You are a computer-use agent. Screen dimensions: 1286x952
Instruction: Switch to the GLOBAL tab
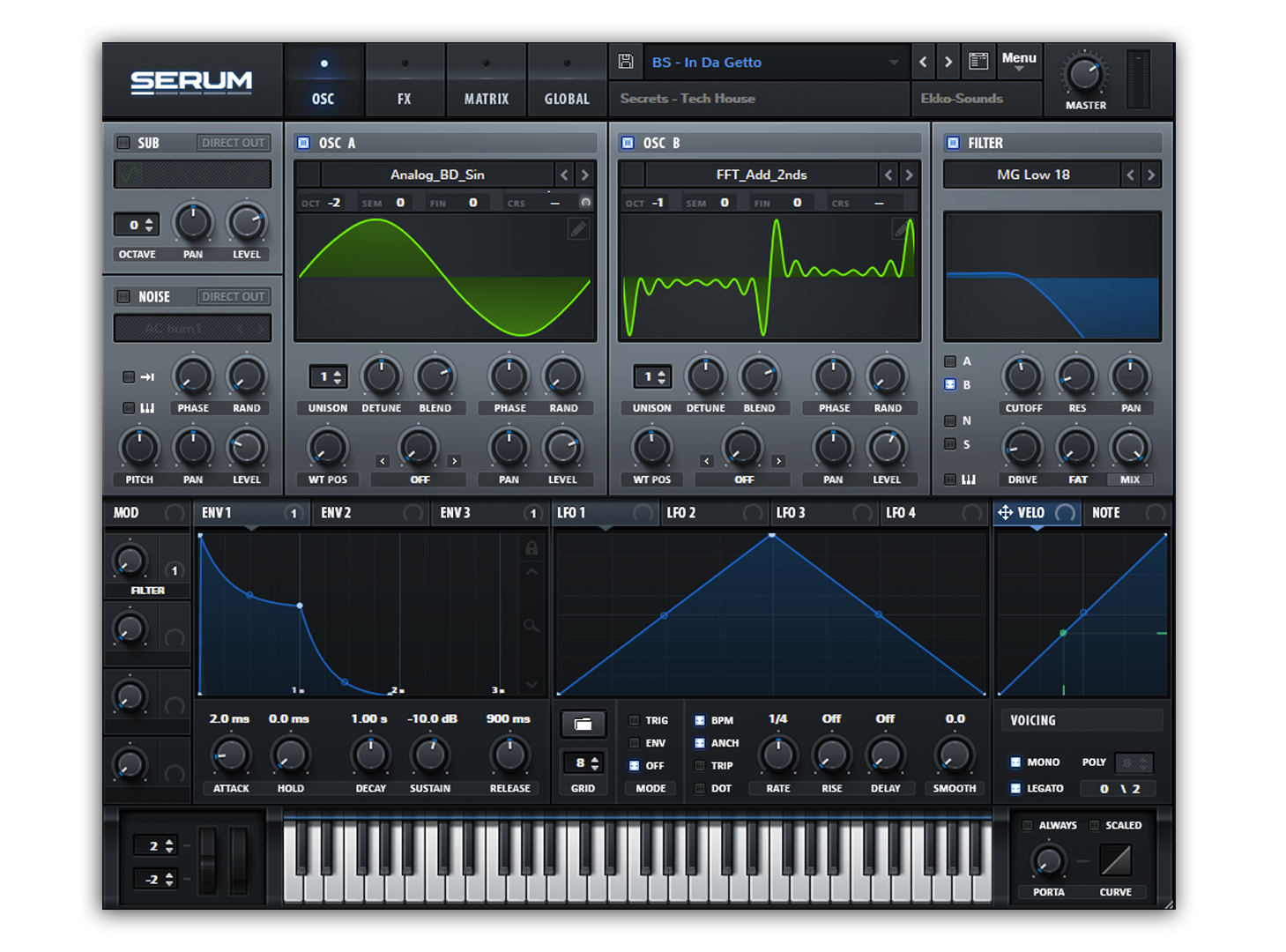click(567, 80)
